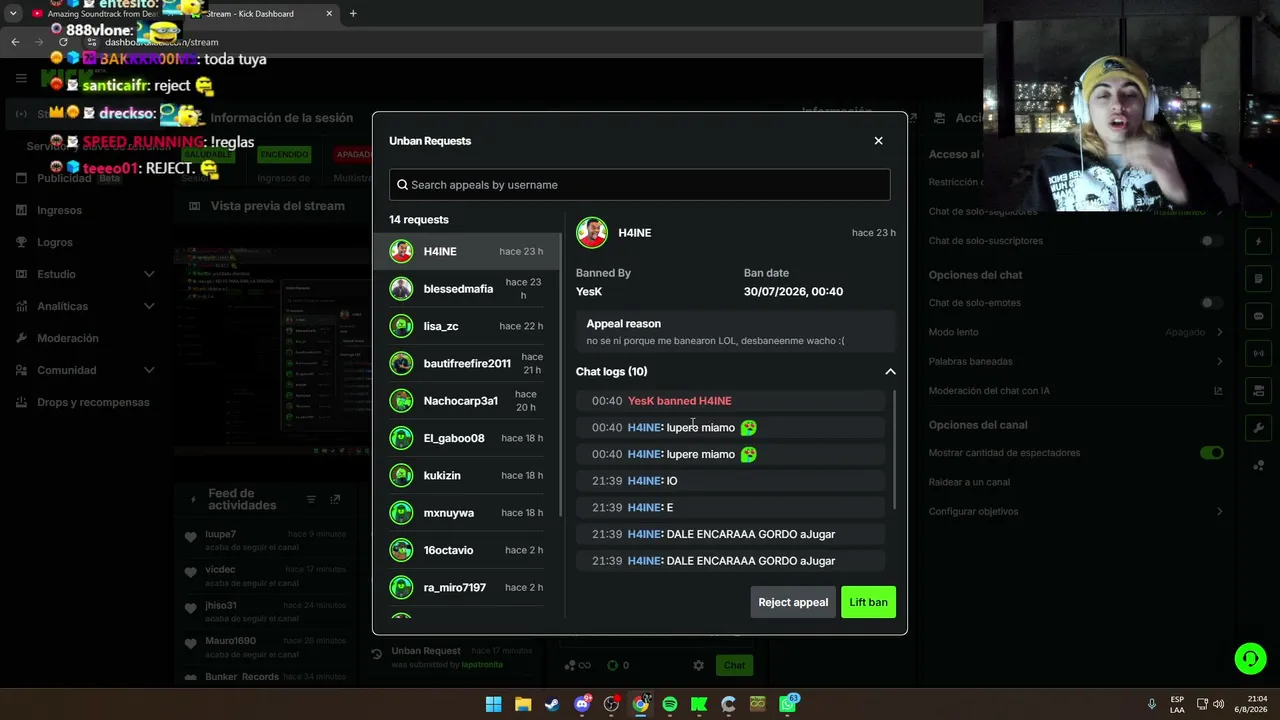Toggle Mostrar cantidad de espectadores switch
The height and width of the screenshot is (720, 1280).
pos(1211,453)
